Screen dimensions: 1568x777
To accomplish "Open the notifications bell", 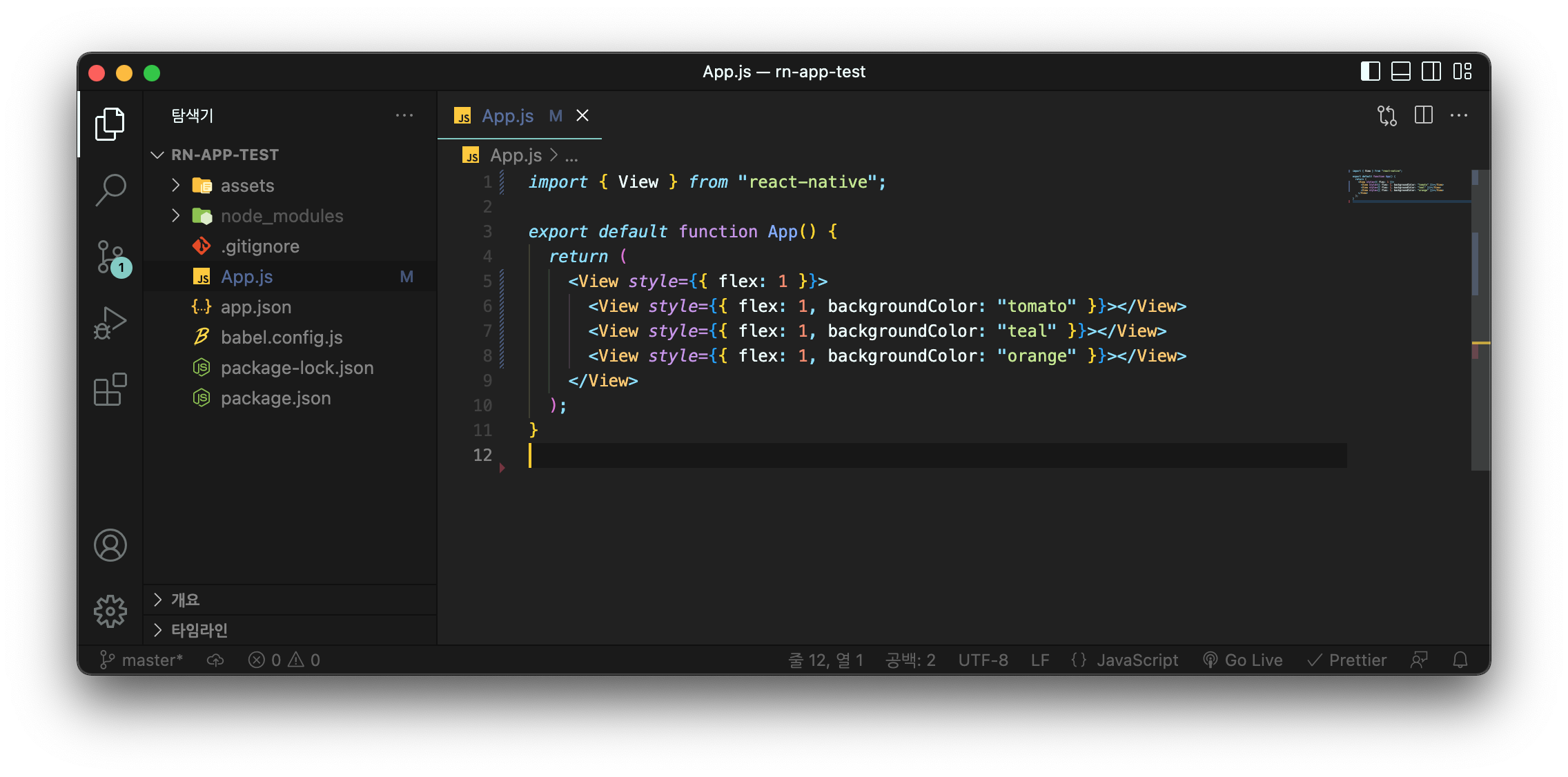I will [1460, 660].
